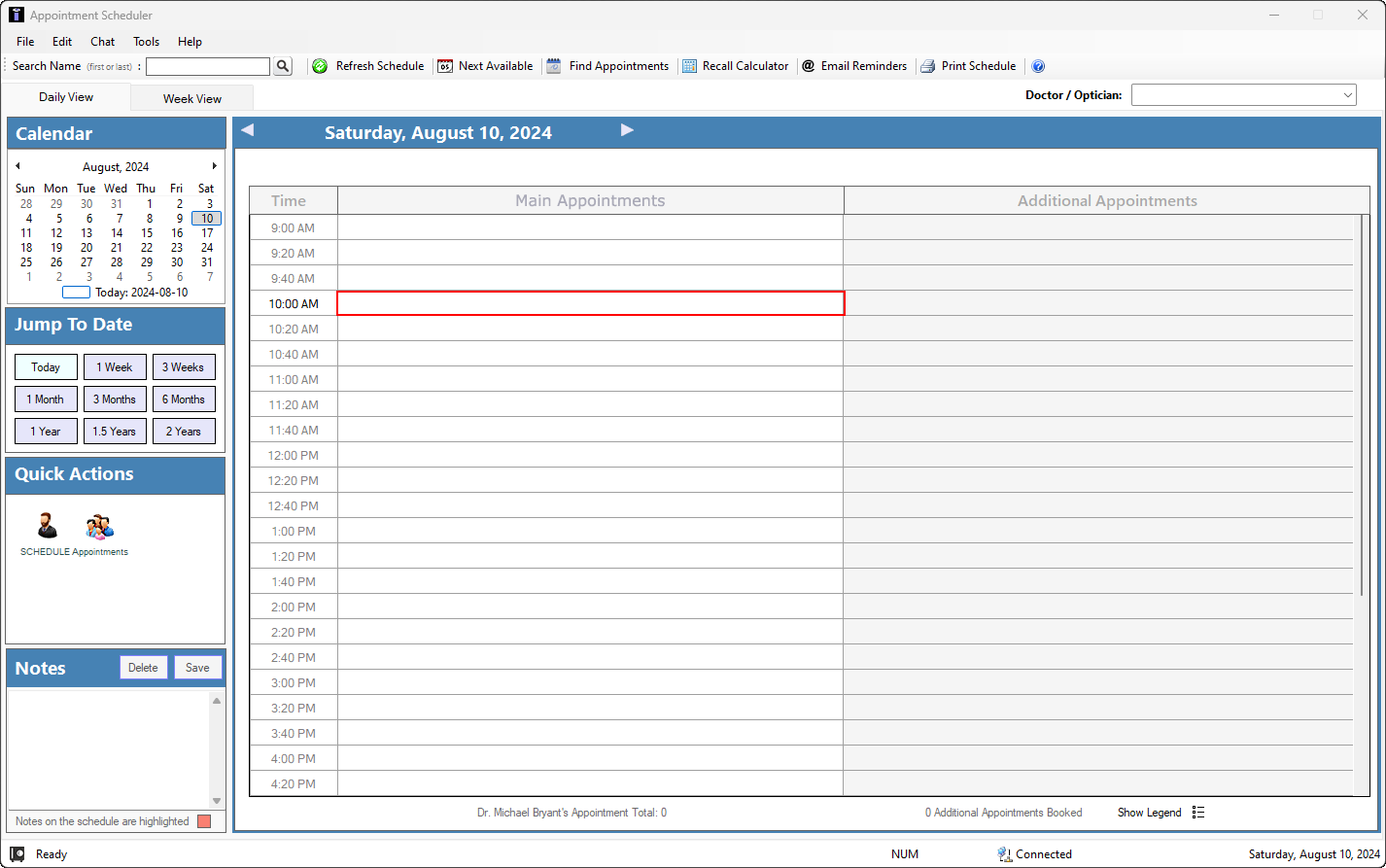
Task: Click the August, 2024 month title
Action: (x=116, y=167)
